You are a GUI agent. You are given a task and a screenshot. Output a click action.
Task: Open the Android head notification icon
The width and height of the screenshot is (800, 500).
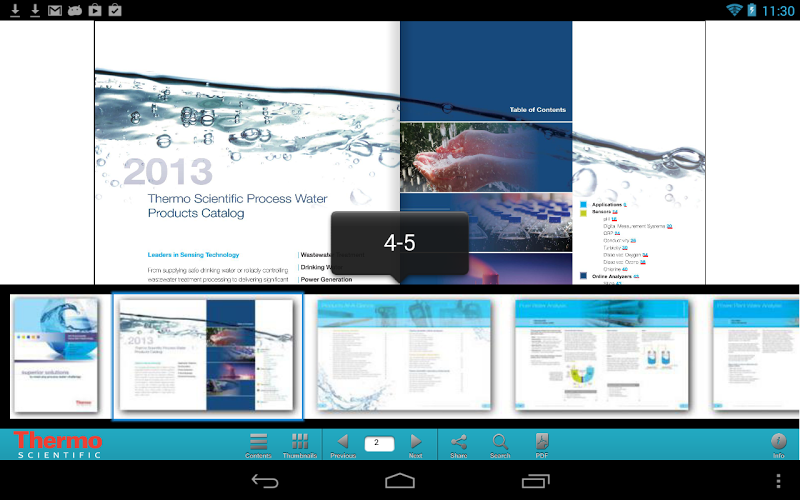[75, 10]
